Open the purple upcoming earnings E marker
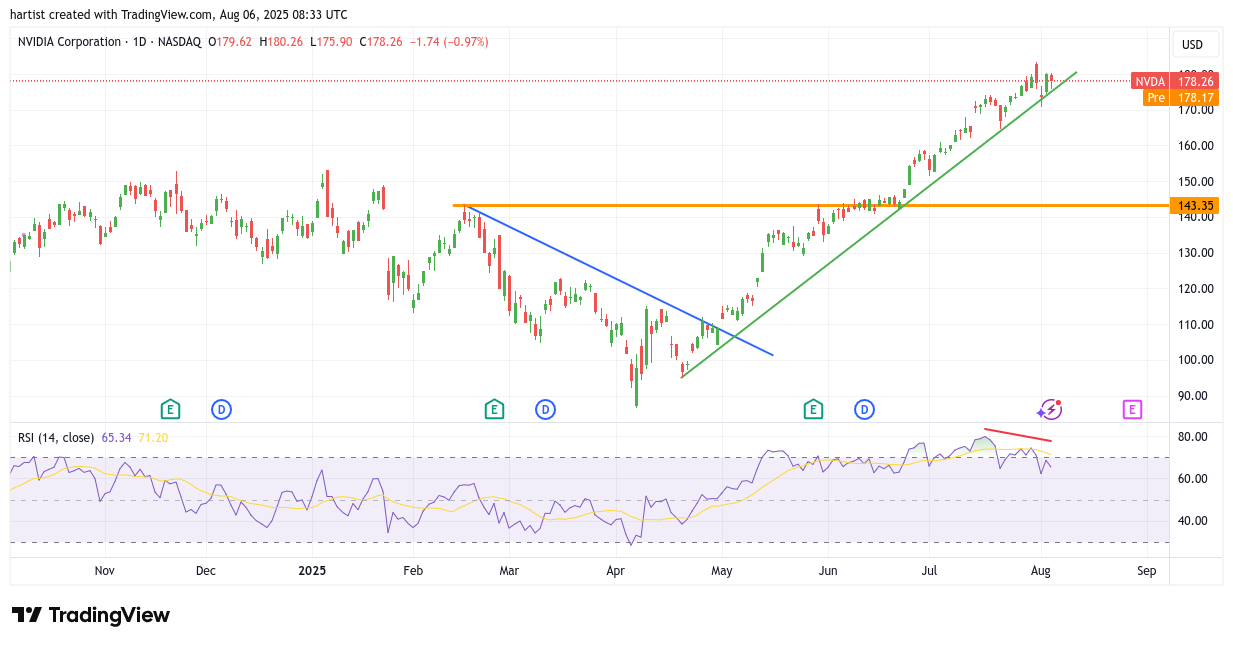The image size is (1233, 645). click(x=1132, y=409)
